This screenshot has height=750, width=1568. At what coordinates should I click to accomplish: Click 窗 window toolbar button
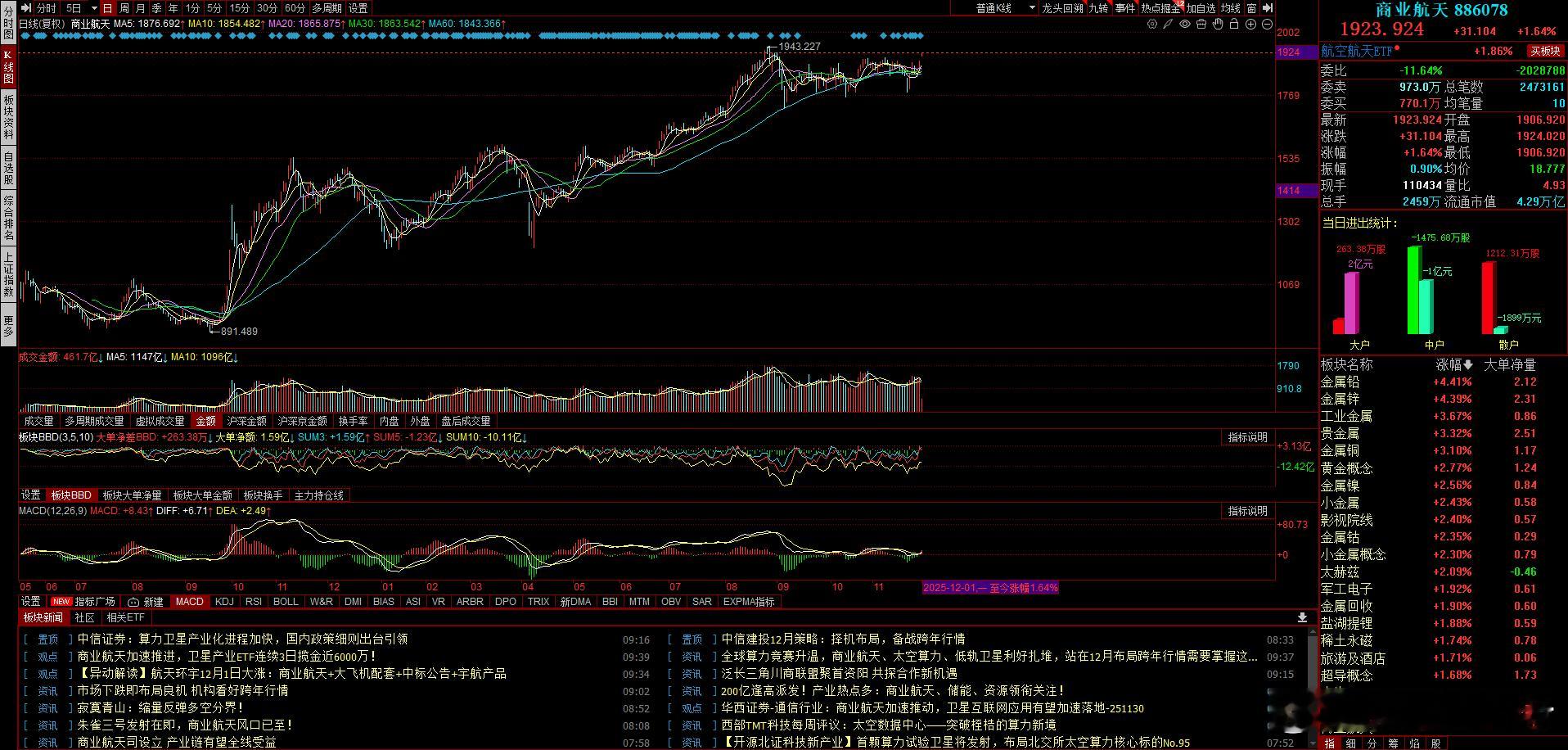click(x=1252, y=8)
